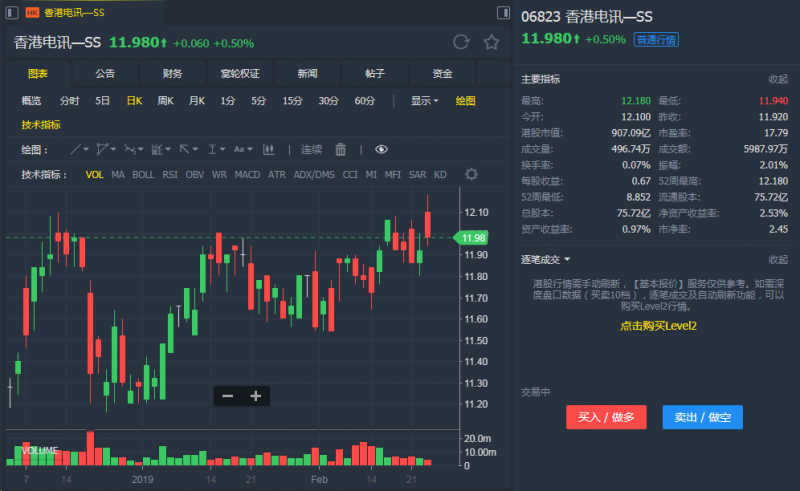Click the candlestick bar pattern icon
This screenshot has width=800, height=491.
click(x=268, y=150)
